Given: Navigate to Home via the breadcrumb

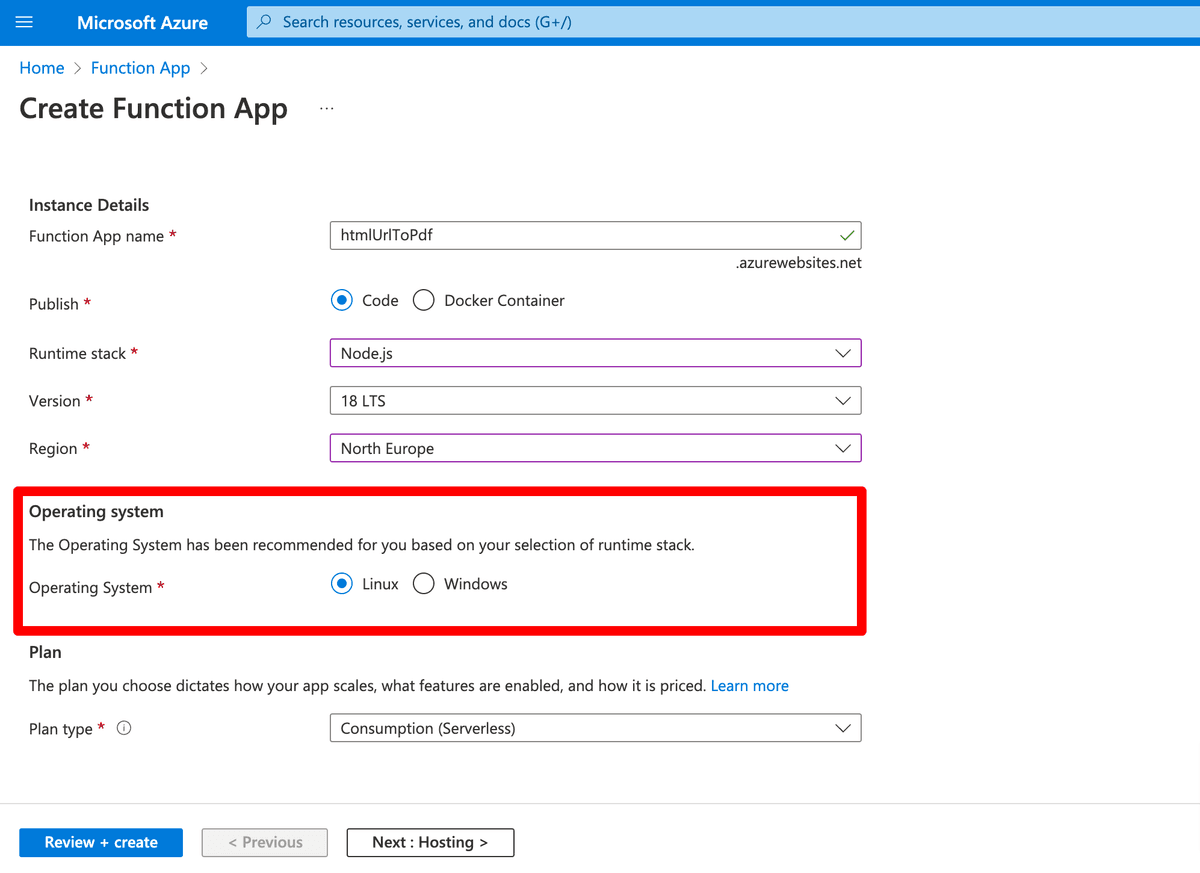Looking at the screenshot, I should 41,67.
